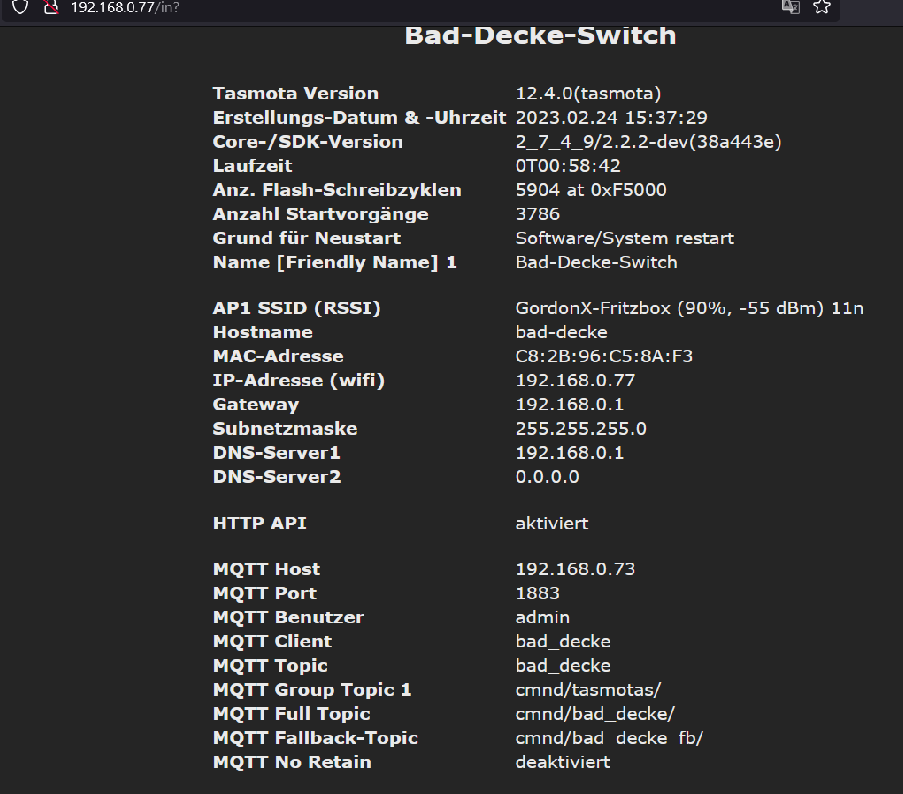Image resolution: width=903 pixels, height=794 pixels.
Task: Click the Hostname value bad-decke
Action: click(x=561, y=332)
